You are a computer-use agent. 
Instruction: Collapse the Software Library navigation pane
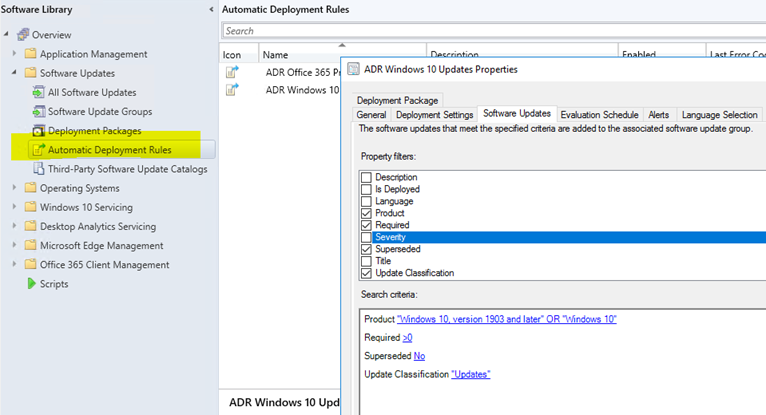coord(211,9)
